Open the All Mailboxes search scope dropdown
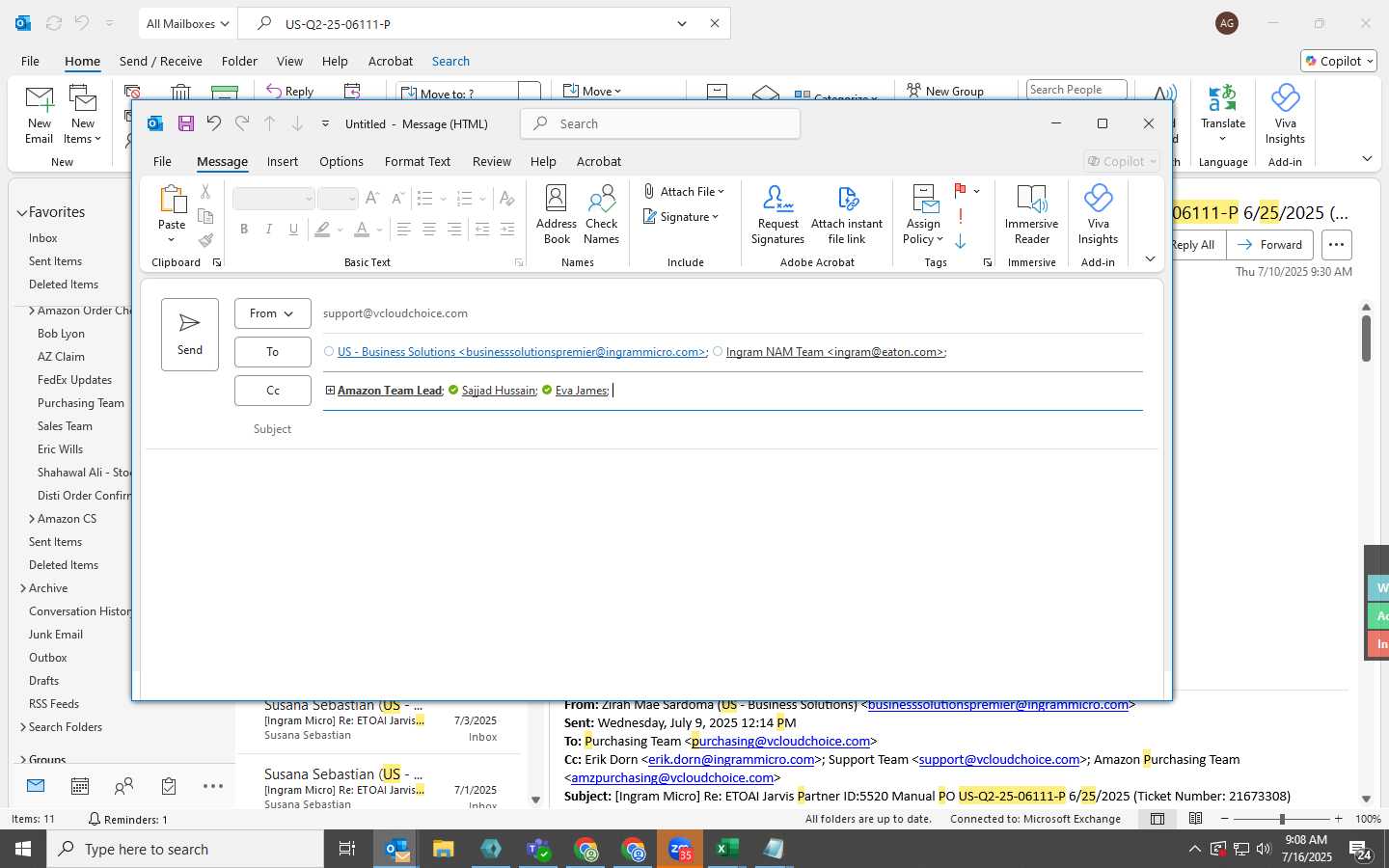The width and height of the screenshot is (1389, 868). coord(187,24)
